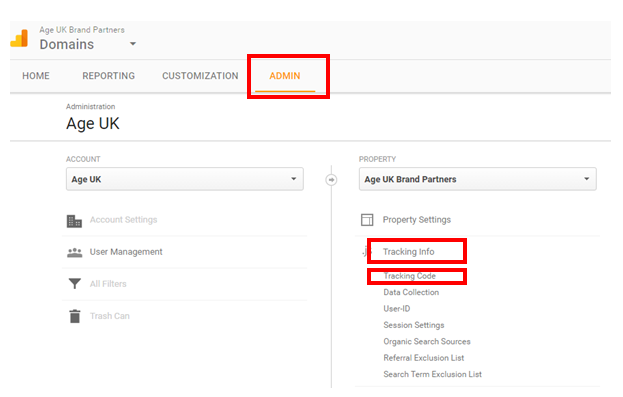Click the Age UK administration heading
The image size is (623, 397).
pos(93,124)
